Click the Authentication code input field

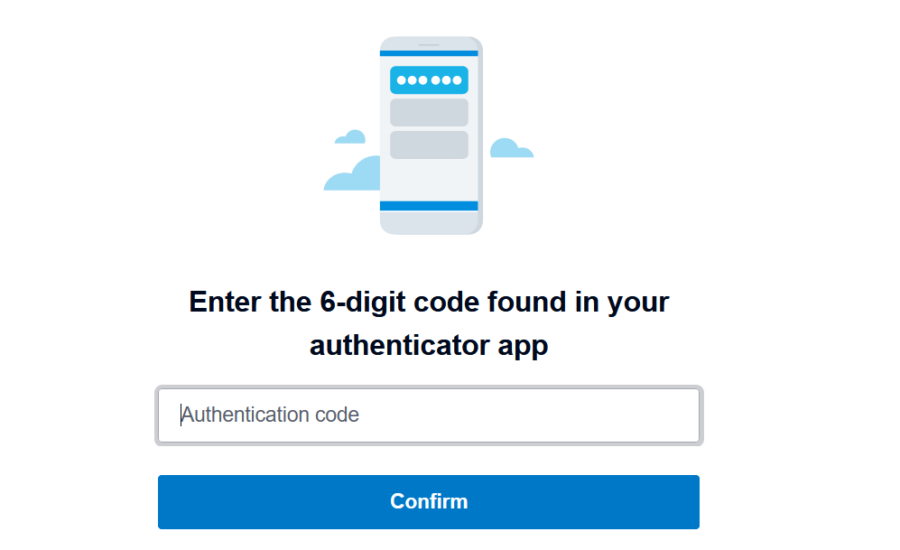pos(429,415)
